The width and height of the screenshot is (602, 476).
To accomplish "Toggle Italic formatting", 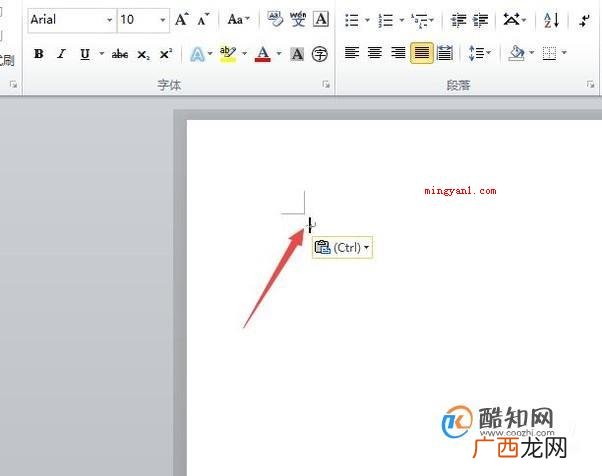I will 61,54.
